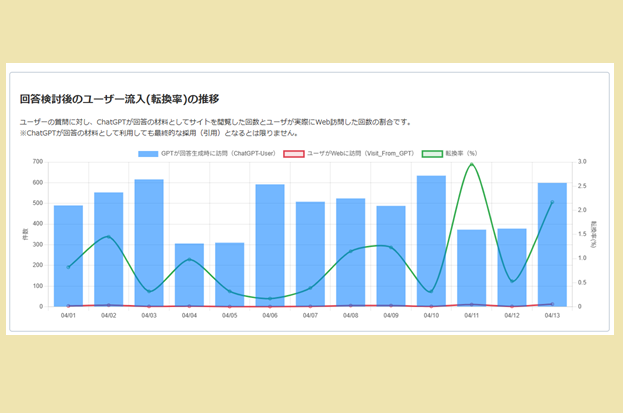Click the 2.5 tick on right axis

pyautogui.click(x=582, y=186)
